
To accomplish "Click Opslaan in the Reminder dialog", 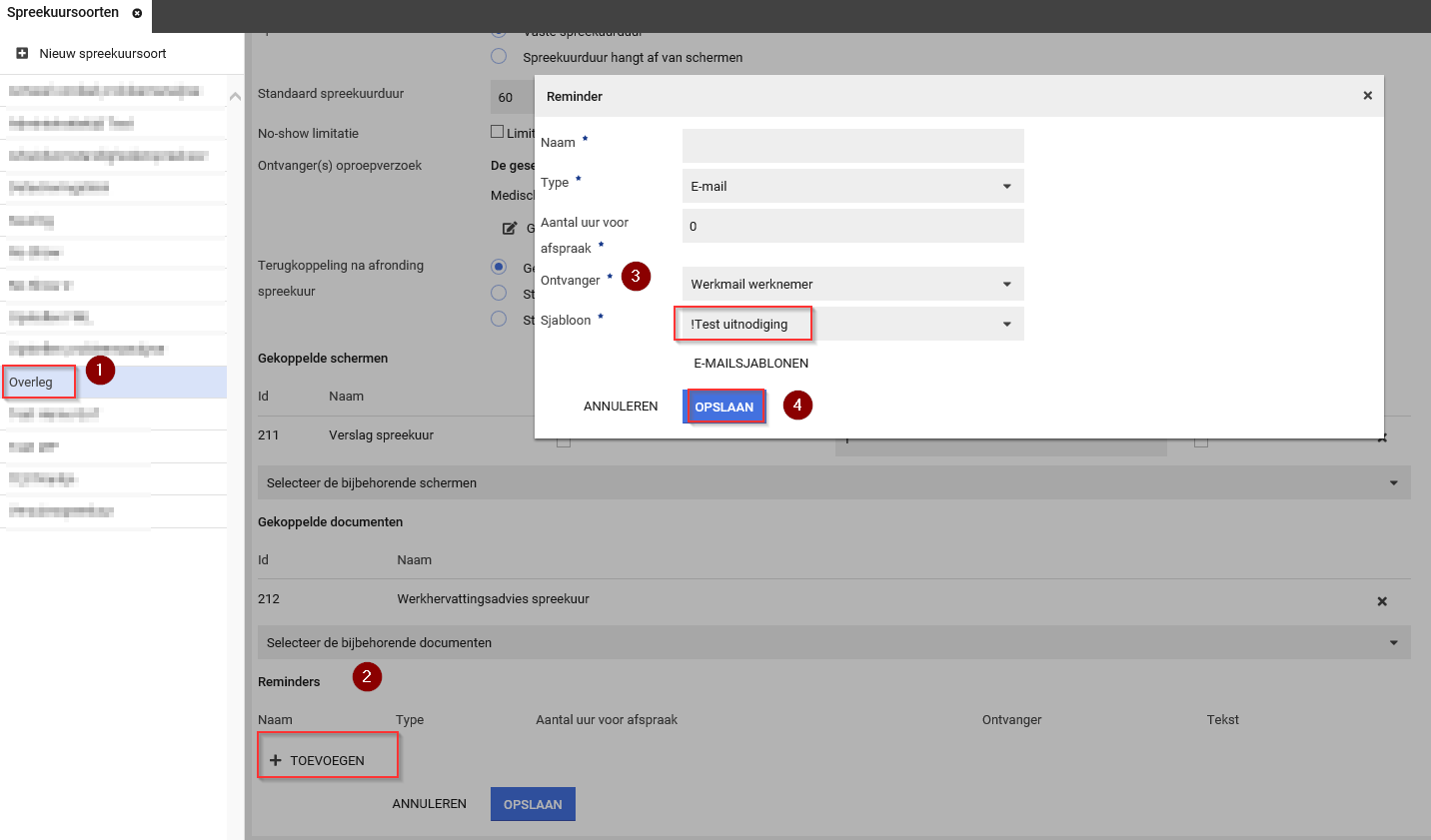I will tap(724, 407).
